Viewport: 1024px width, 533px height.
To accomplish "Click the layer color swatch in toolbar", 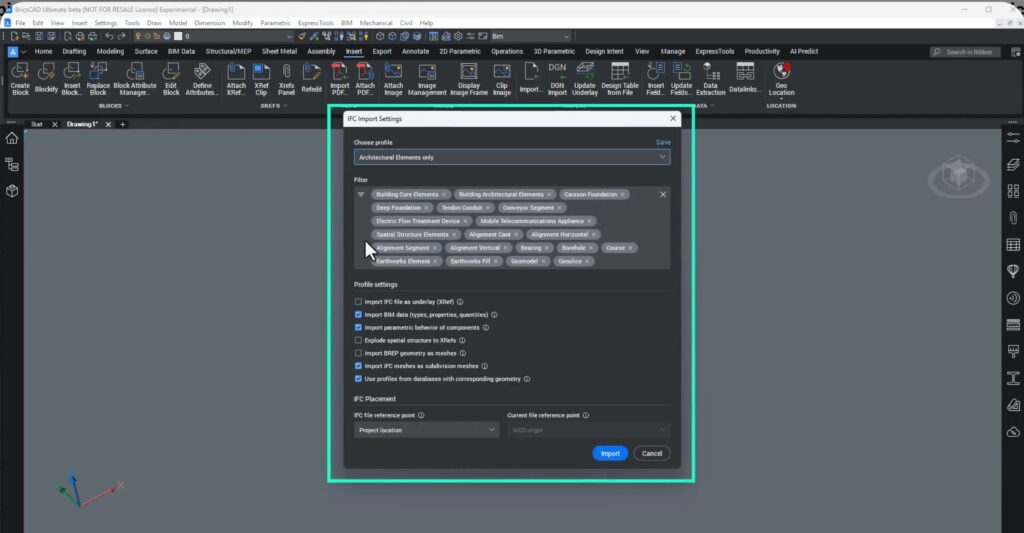I will [x=178, y=36].
